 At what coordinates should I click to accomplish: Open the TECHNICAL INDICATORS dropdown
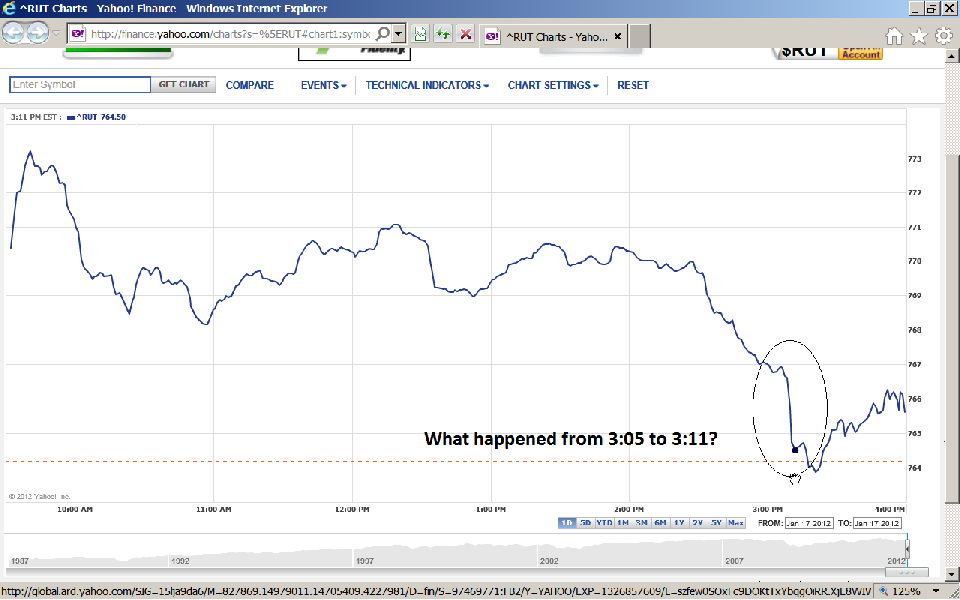(427, 85)
